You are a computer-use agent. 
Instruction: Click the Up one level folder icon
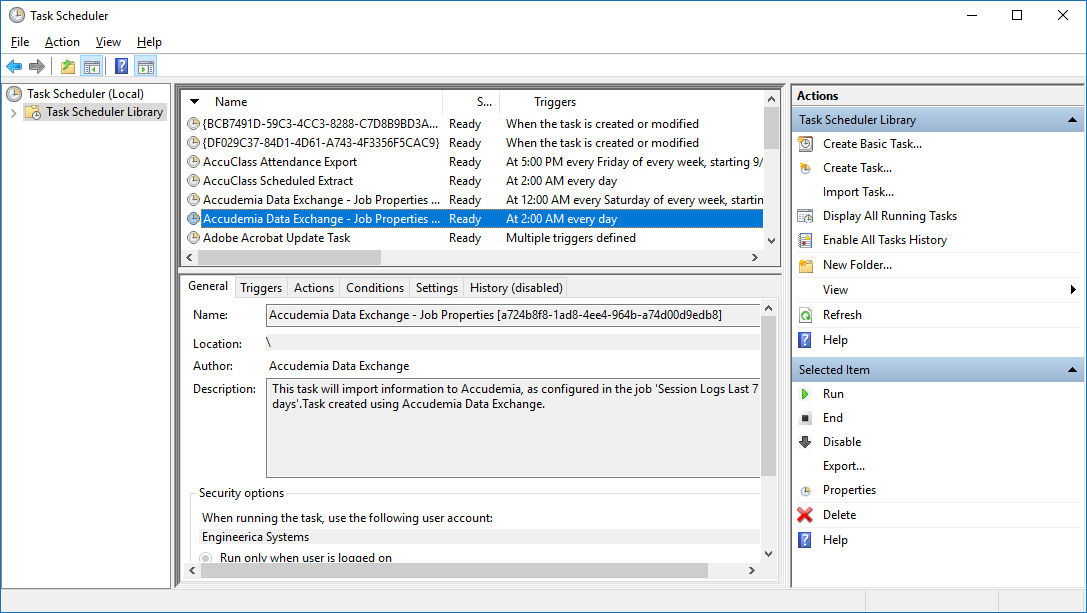tap(67, 67)
